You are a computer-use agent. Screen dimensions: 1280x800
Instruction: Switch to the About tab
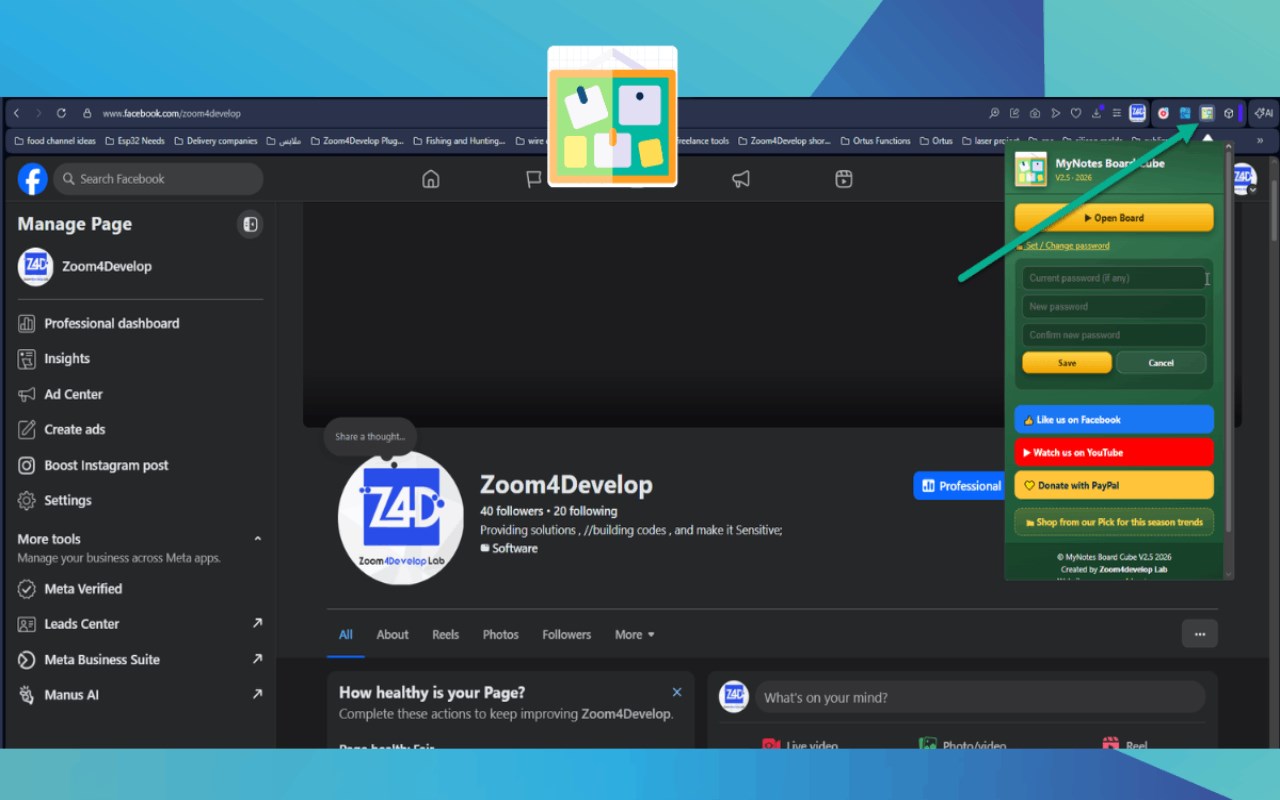[392, 635]
